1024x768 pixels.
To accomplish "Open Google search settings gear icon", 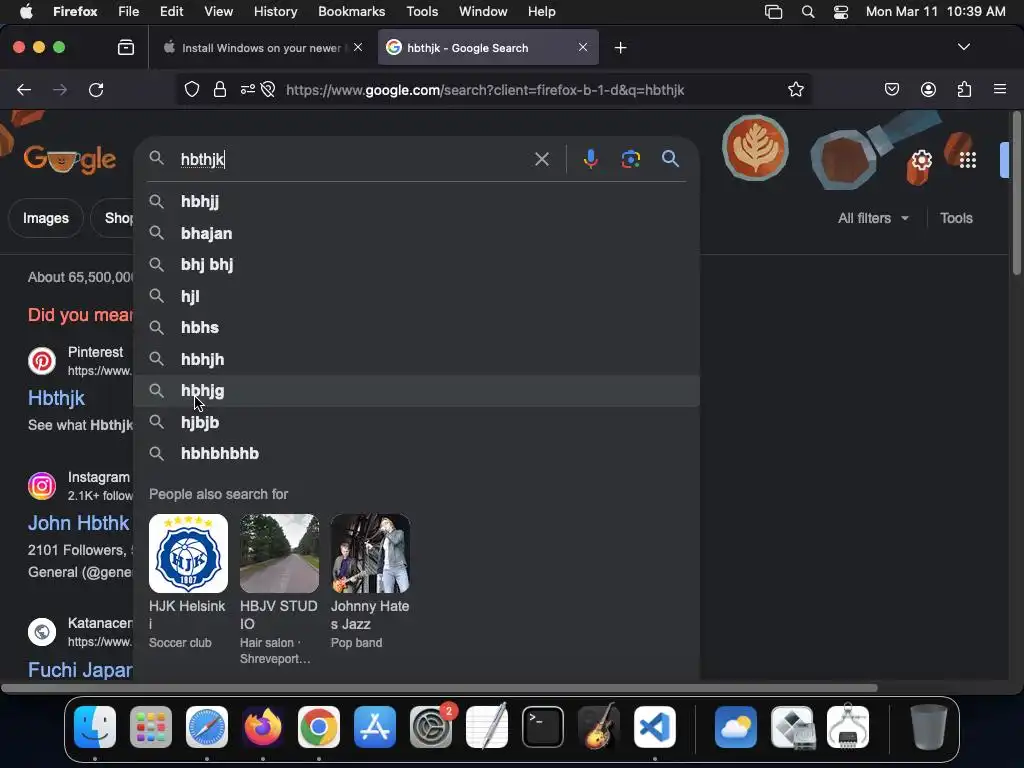I will click(921, 160).
